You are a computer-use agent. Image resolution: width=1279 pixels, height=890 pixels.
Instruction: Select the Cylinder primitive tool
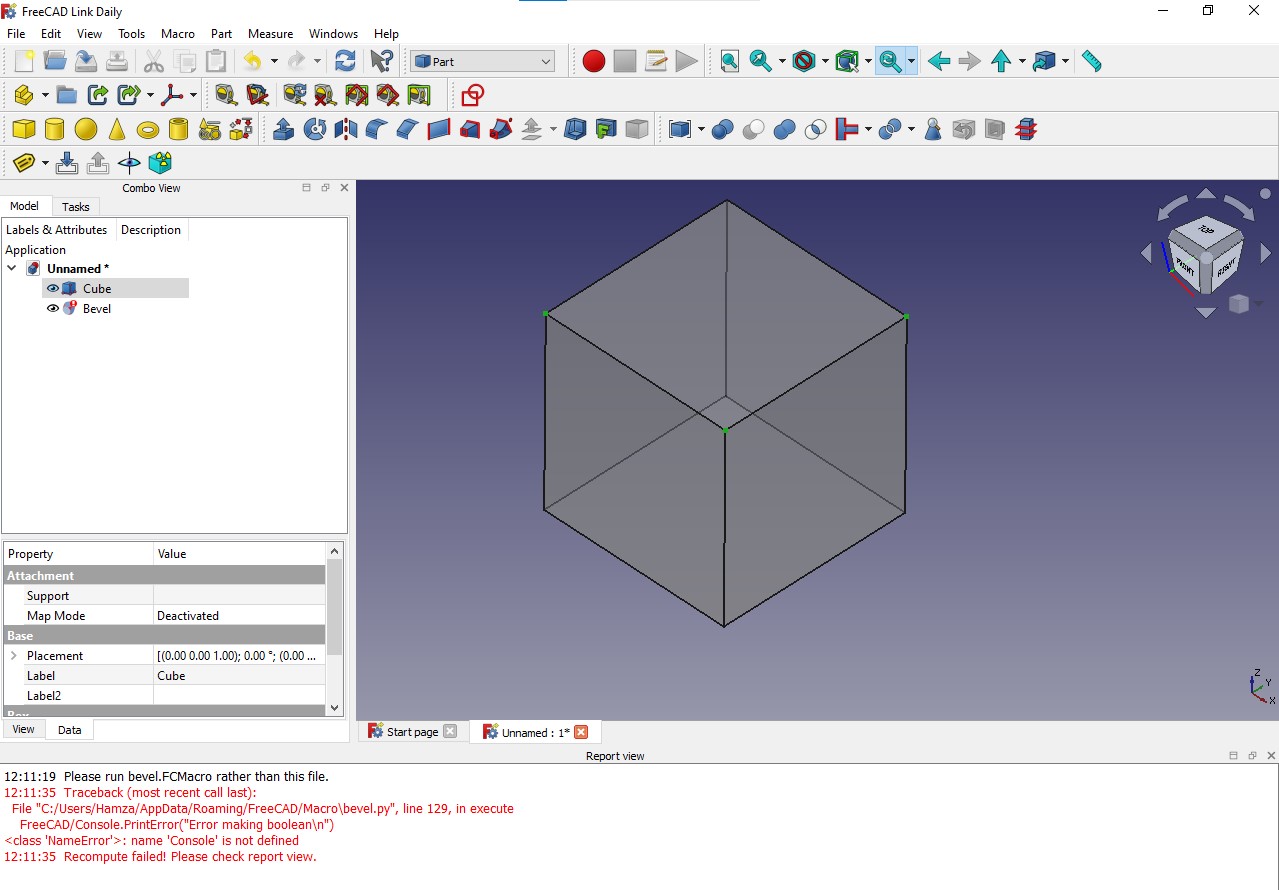click(53, 128)
